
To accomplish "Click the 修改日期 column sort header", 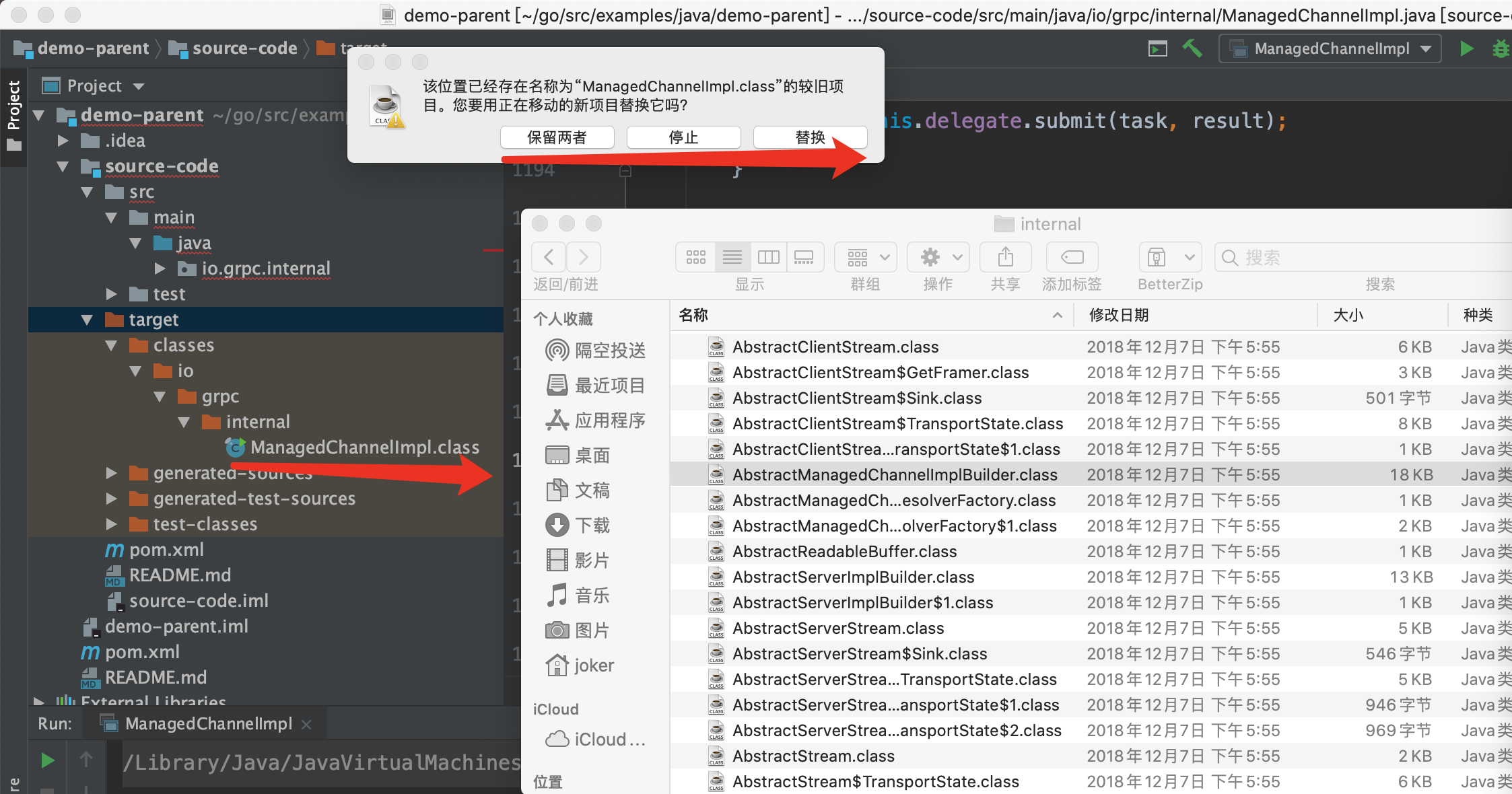I will coord(1118,315).
